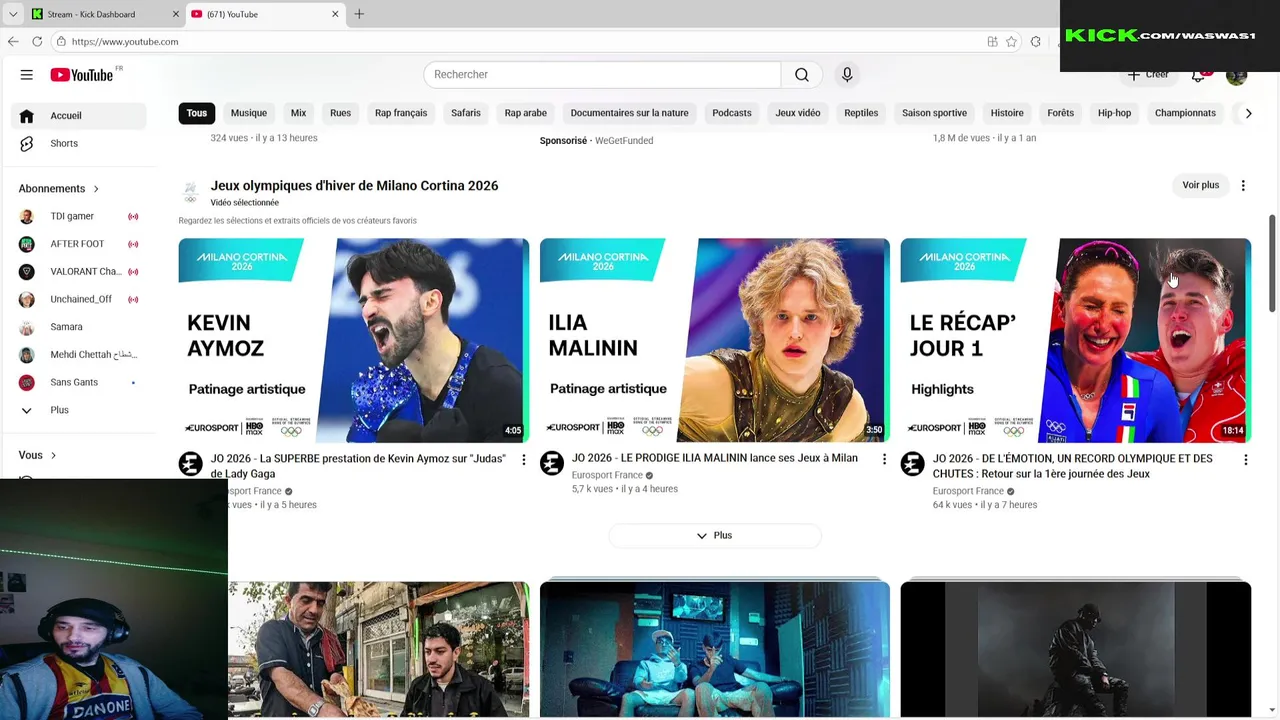This screenshot has width=1280, height=720.
Task: Open the street food vendor thumbnail
Action: [379, 650]
